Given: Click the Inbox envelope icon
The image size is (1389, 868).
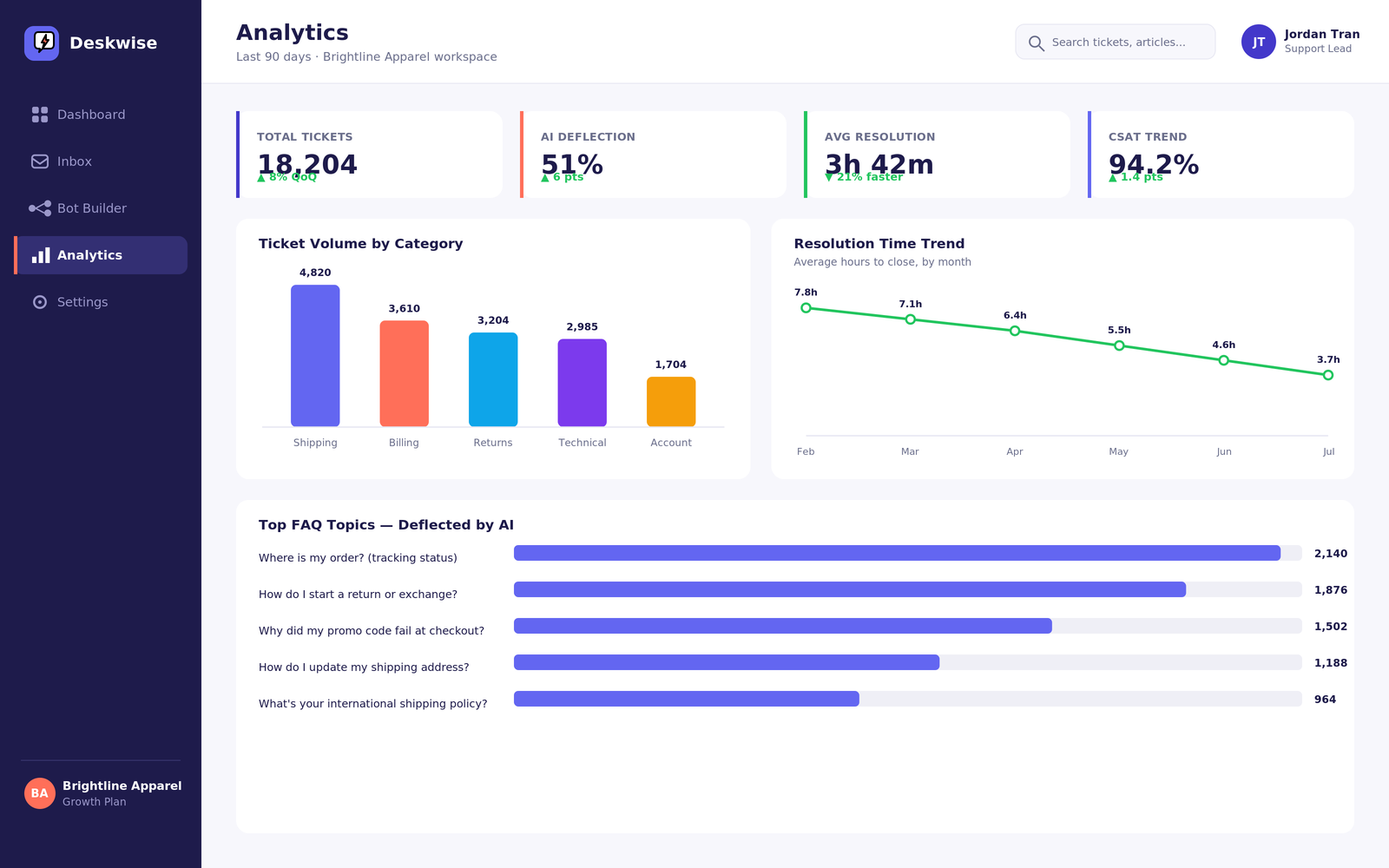Looking at the screenshot, I should click(40, 161).
